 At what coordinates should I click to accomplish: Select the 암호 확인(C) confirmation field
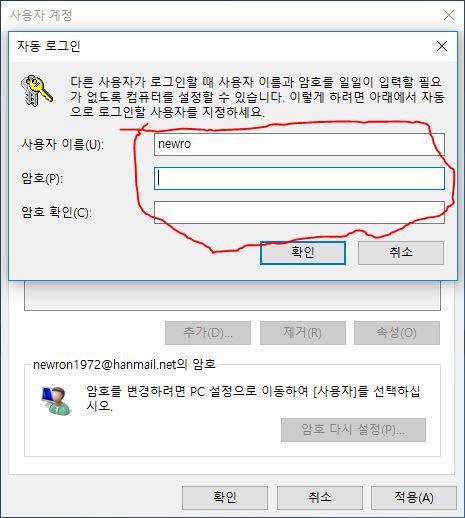pyautogui.click(x=299, y=212)
